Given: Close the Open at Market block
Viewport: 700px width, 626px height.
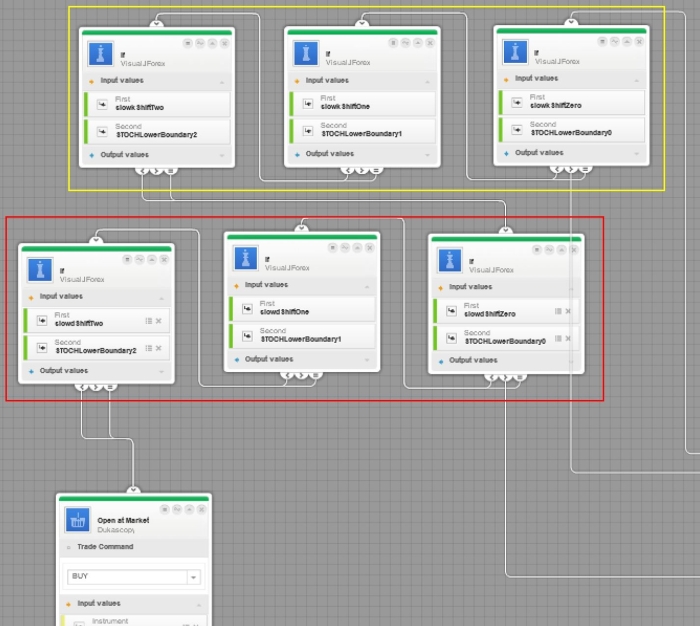Looking at the screenshot, I should (202, 509).
